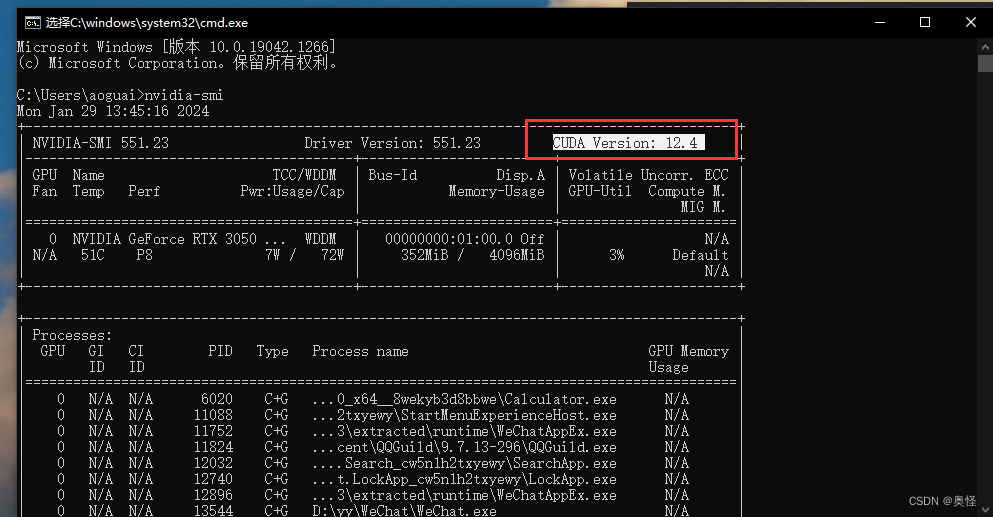Image resolution: width=993 pixels, height=517 pixels.
Task: Click NVIDIA GeForce RTX 3050 GPU name
Action: [165, 239]
